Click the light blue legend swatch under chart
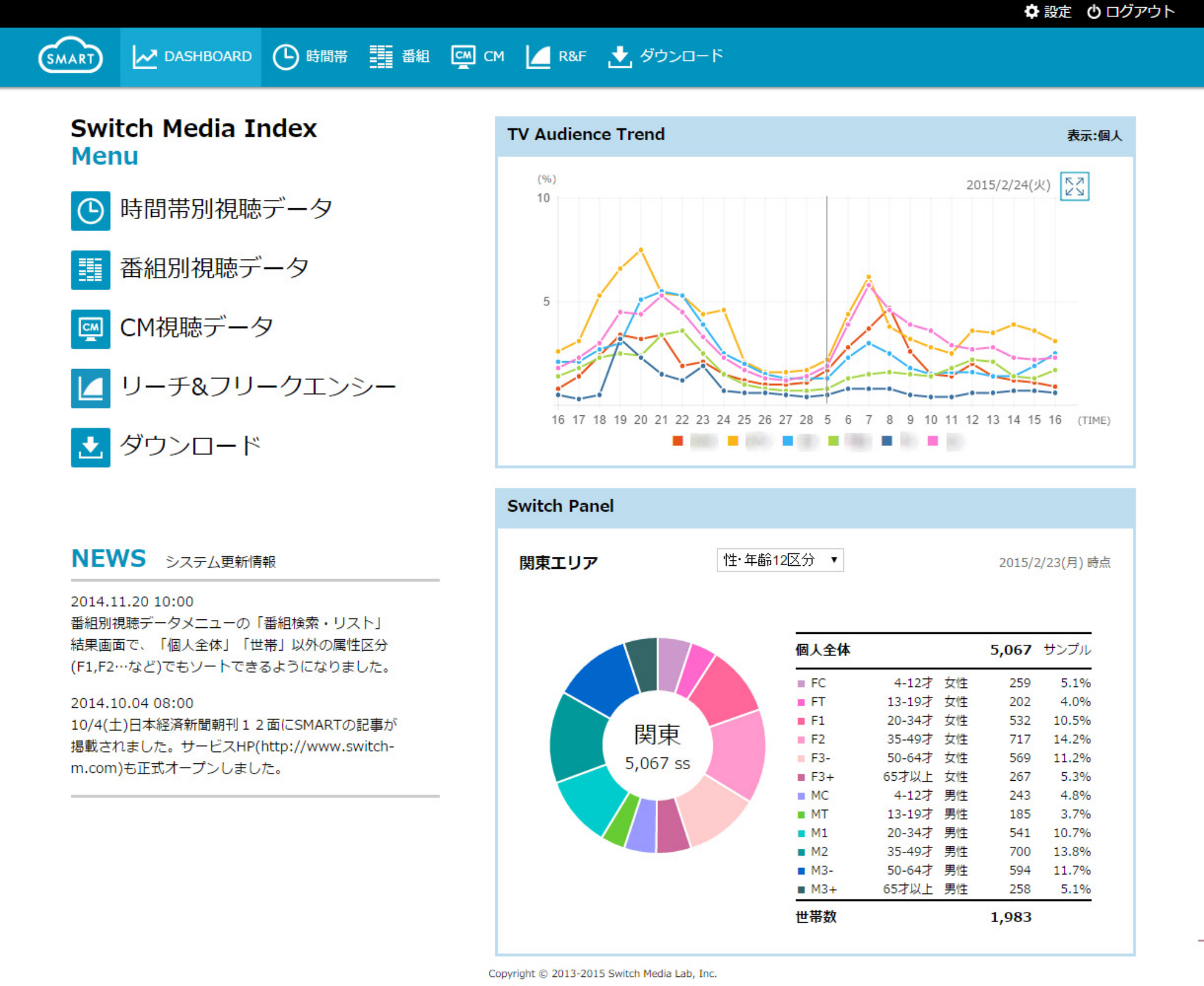The height and width of the screenshot is (986, 1204). (787, 441)
